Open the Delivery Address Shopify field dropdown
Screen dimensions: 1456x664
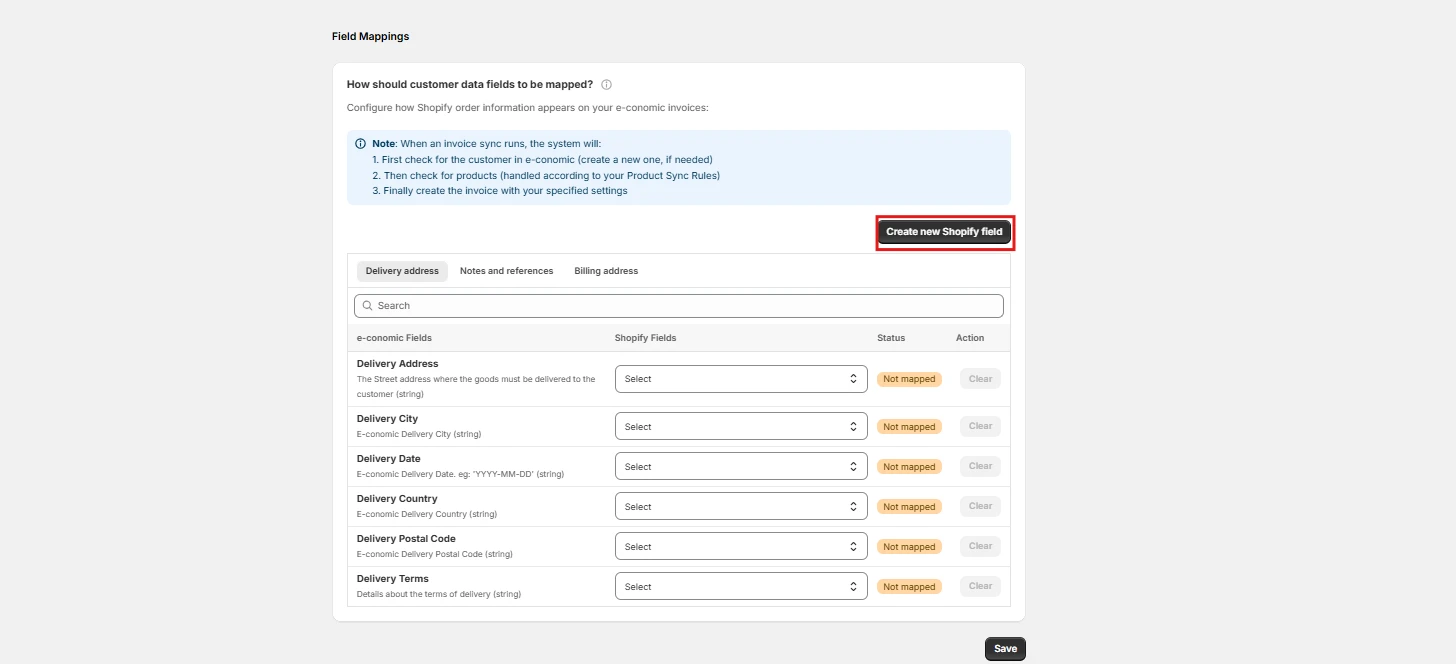pos(741,379)
